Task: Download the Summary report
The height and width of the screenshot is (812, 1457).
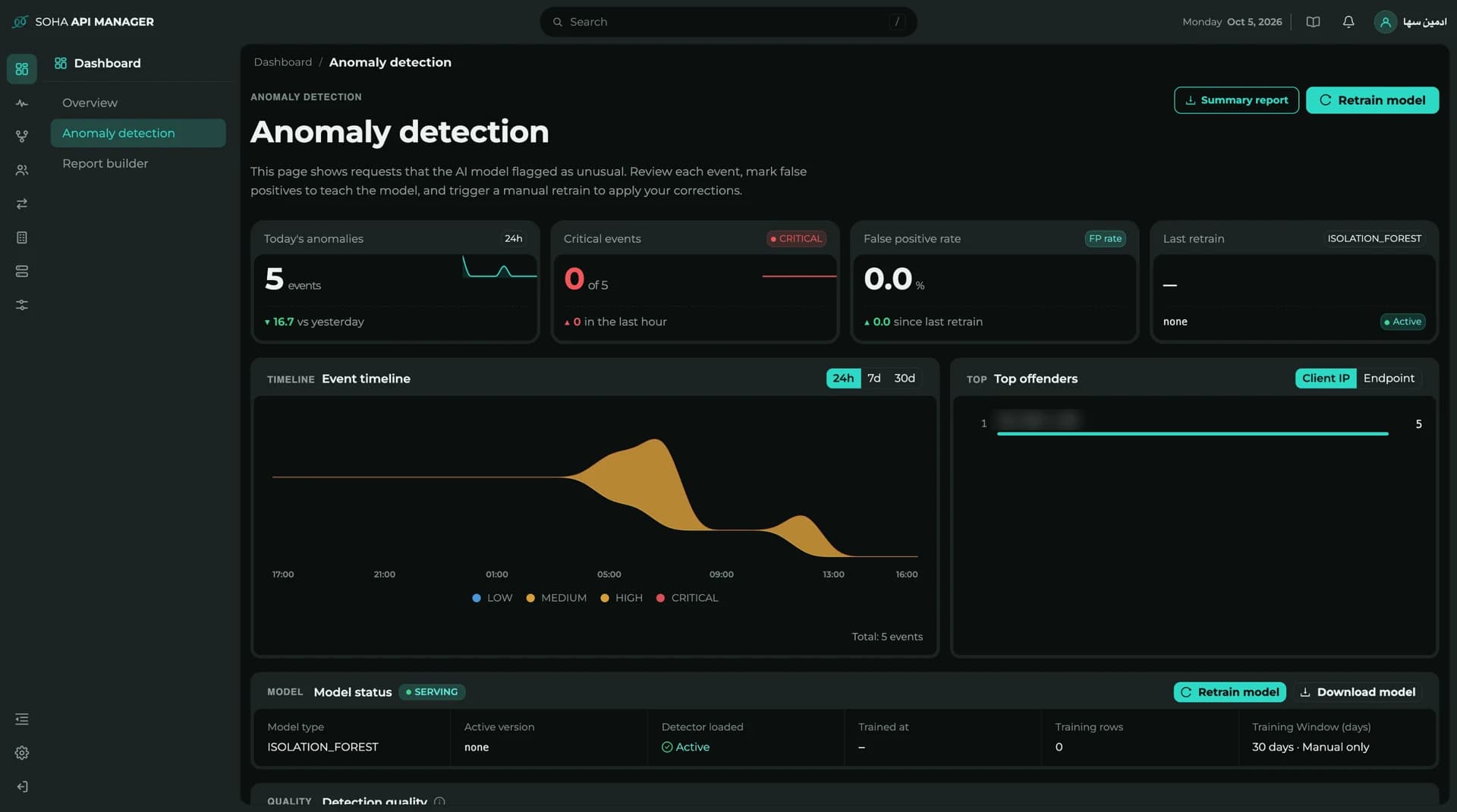Action: 1236,100
